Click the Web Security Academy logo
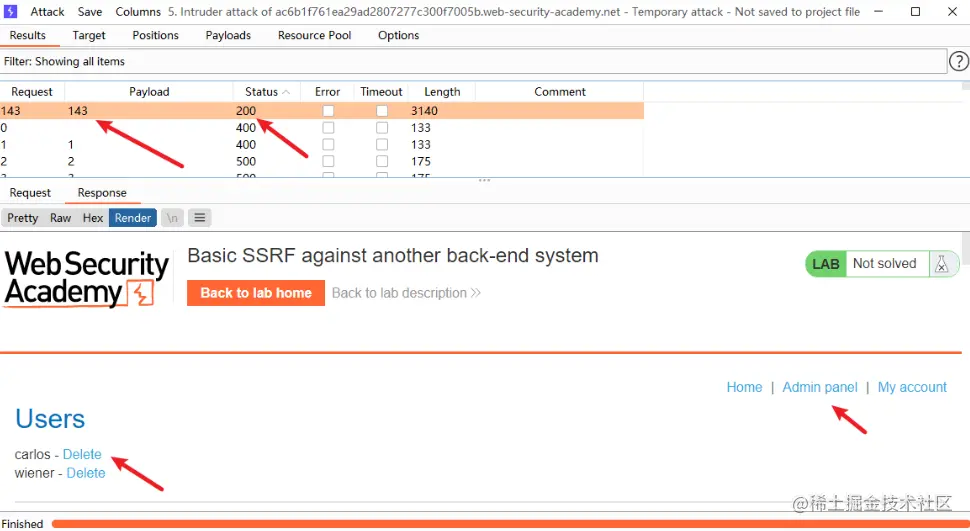The width and height of the screenshot is (970, 531). pyautogui.click(x=87, y=278)
